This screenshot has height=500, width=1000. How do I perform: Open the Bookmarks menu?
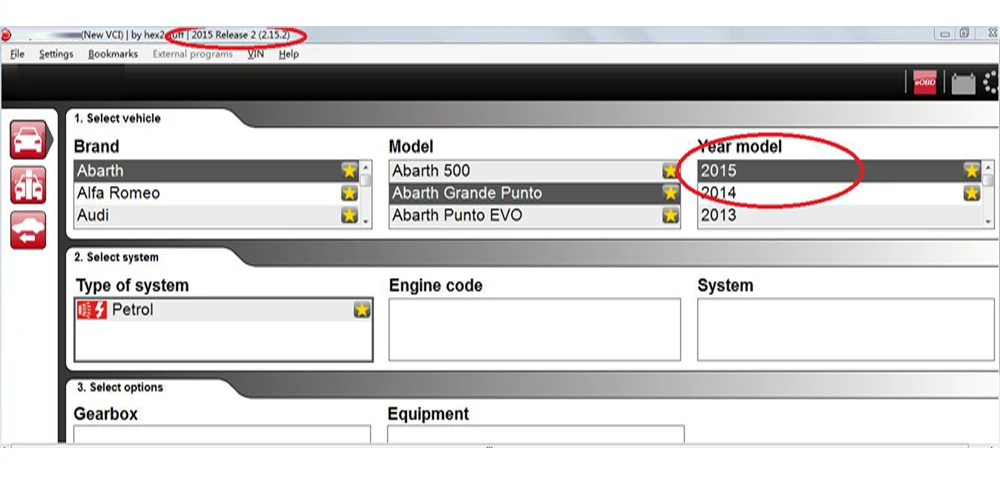point(113,54)
